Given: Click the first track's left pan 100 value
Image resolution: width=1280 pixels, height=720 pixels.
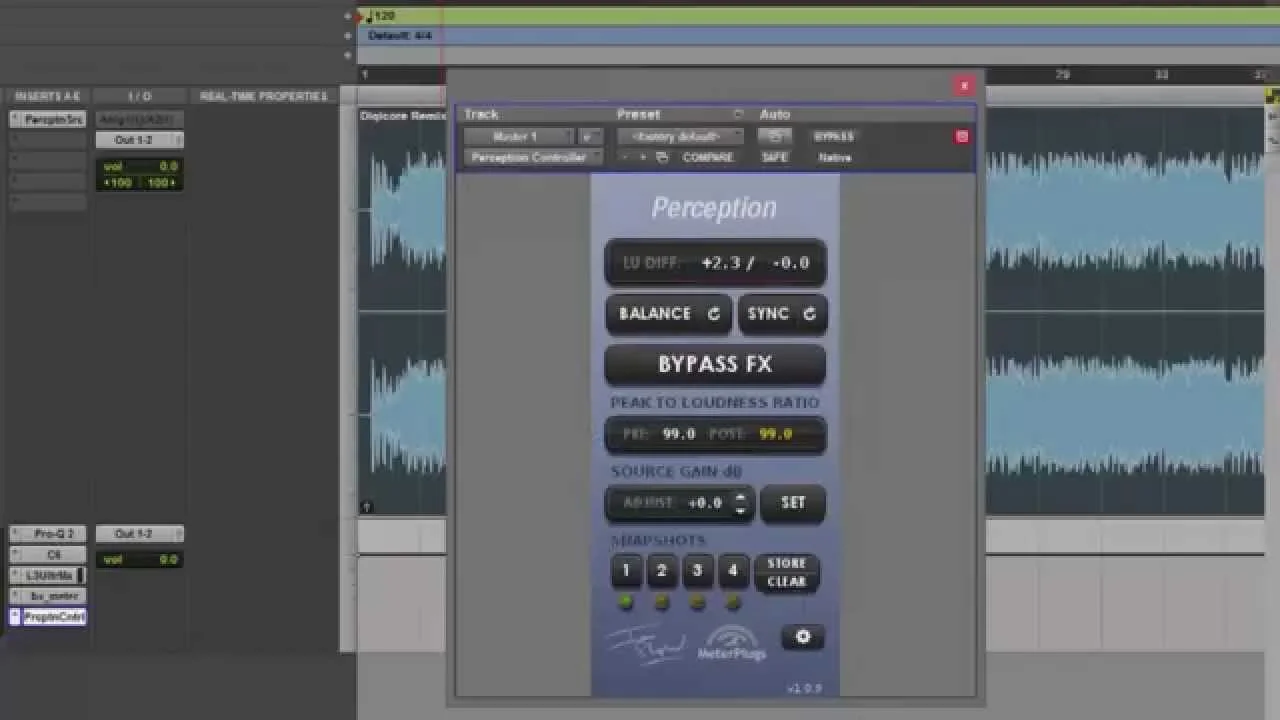Looking at the screenshot, I should coord(118,183).
